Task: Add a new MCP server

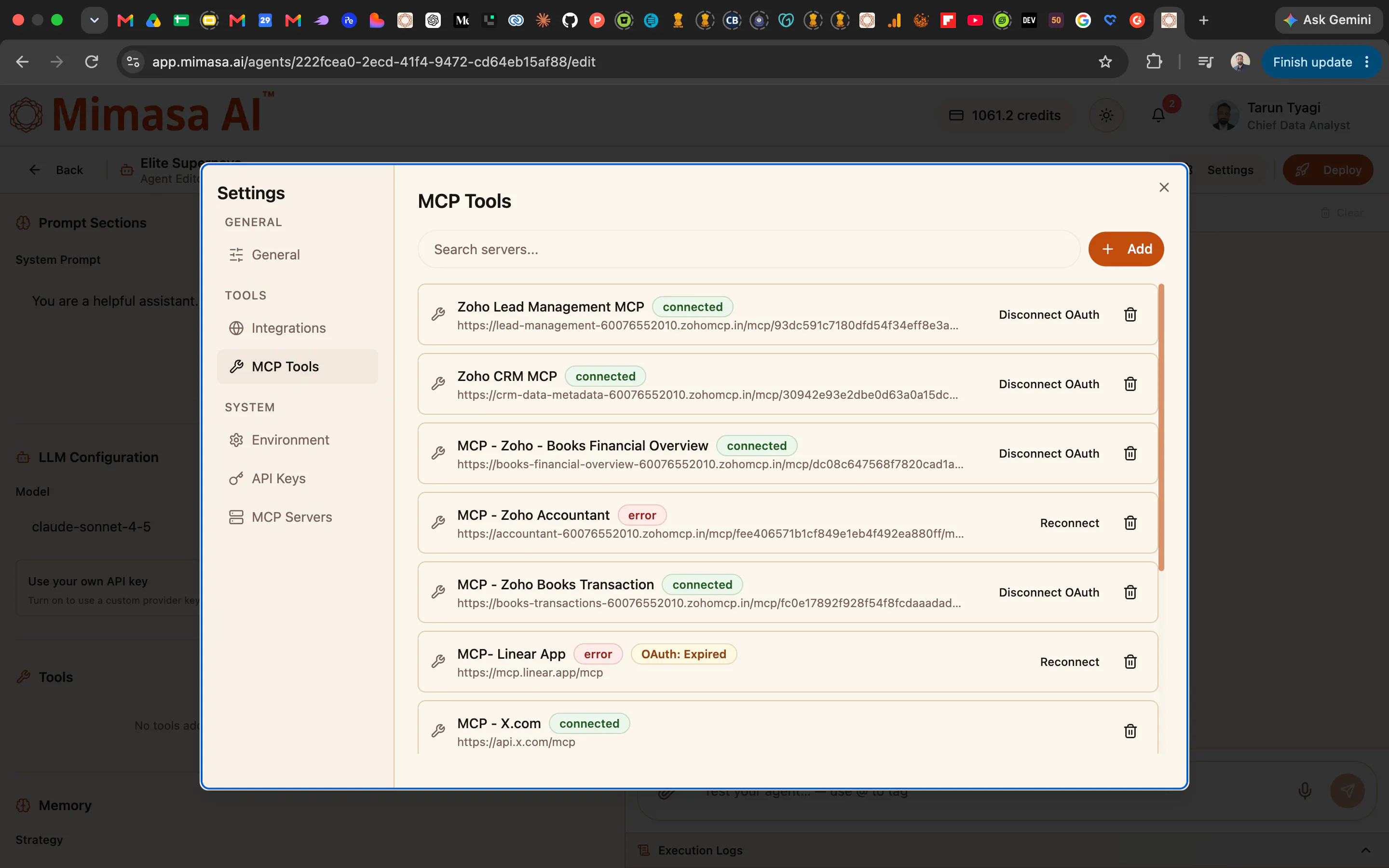Action: click(x=1126, y=249)
